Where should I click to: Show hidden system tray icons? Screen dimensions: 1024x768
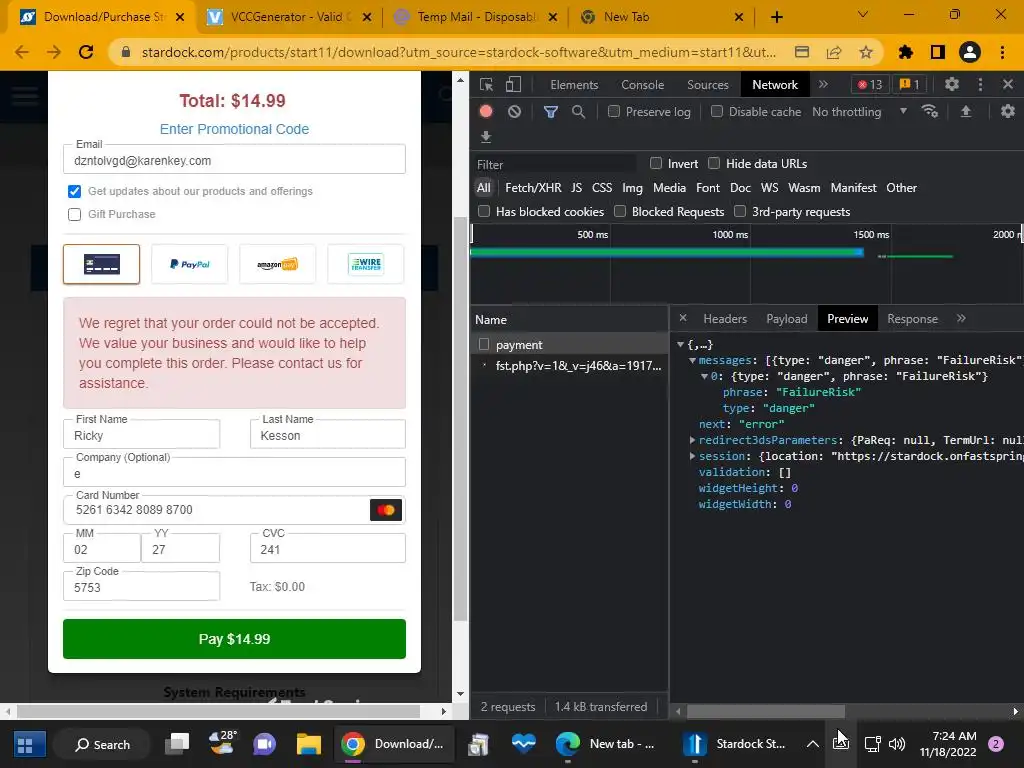(x=812, y=744)
